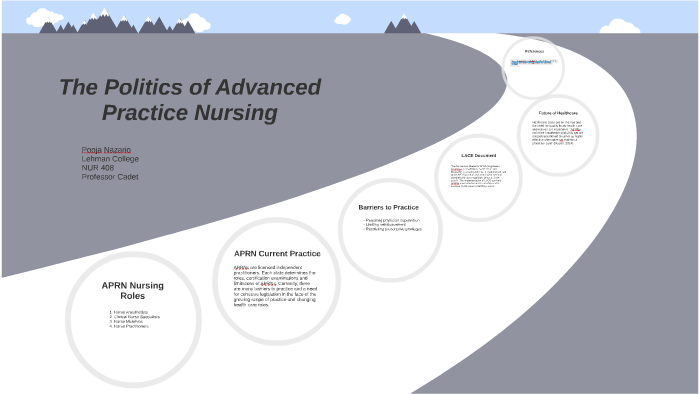Open the 'APRN Nursing Roles' topic heading
Screen dimensions: 700x394
133,290
